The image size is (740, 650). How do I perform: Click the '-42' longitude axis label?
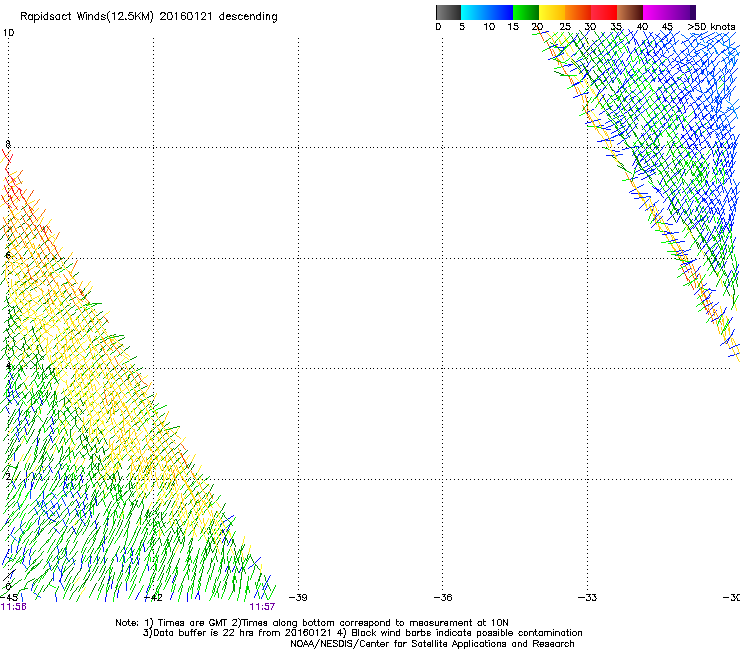(x=153, y=598)
